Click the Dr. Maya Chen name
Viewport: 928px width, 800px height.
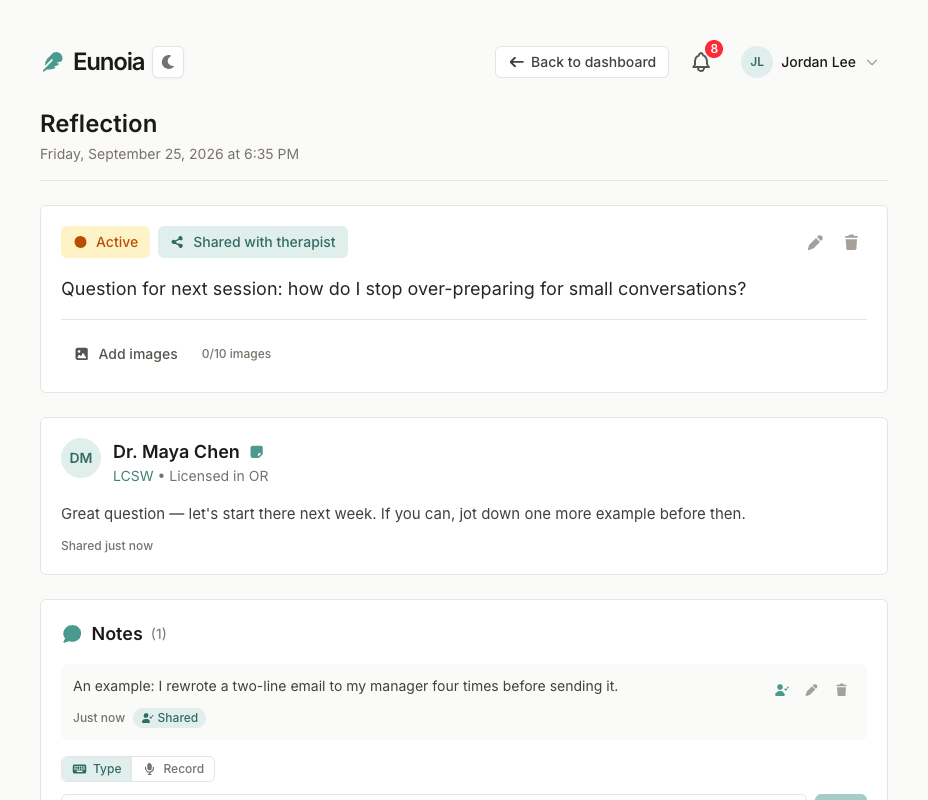[x=176, y=452]
